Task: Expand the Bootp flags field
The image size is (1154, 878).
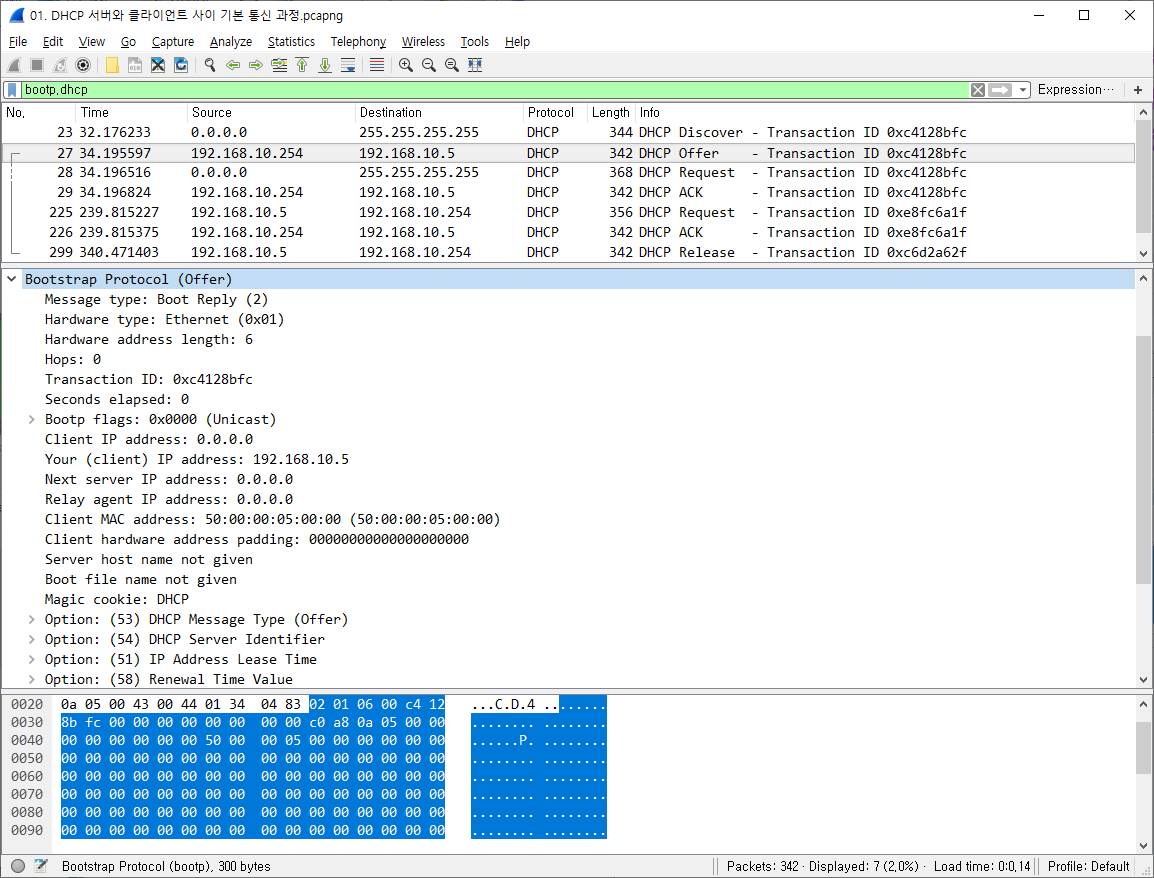Action: [32, 419]
